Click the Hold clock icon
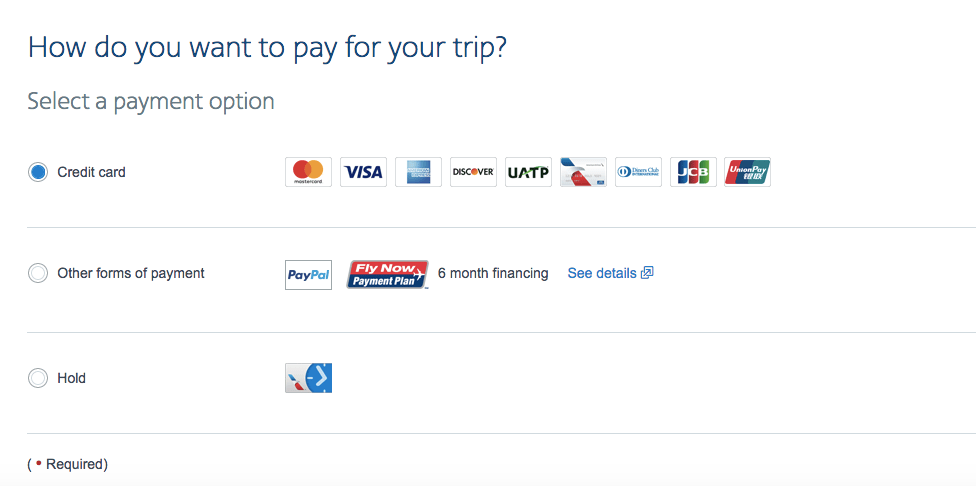 click(308, 378)
